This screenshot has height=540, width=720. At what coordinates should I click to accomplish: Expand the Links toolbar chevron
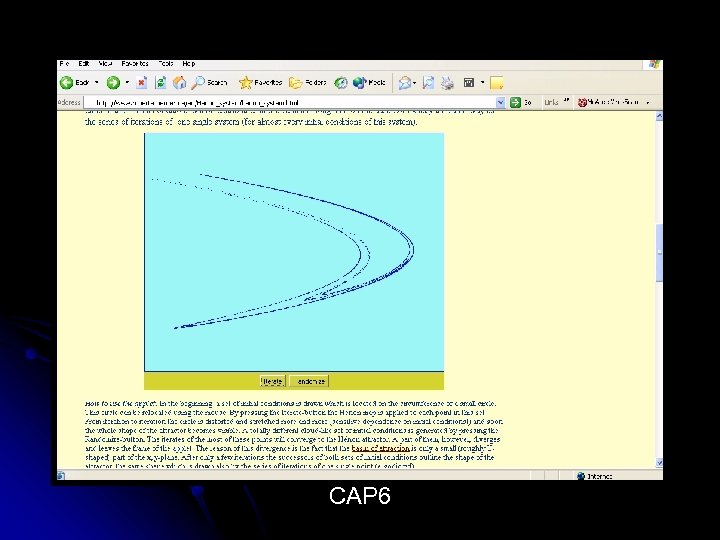click(x=566, y=101)
